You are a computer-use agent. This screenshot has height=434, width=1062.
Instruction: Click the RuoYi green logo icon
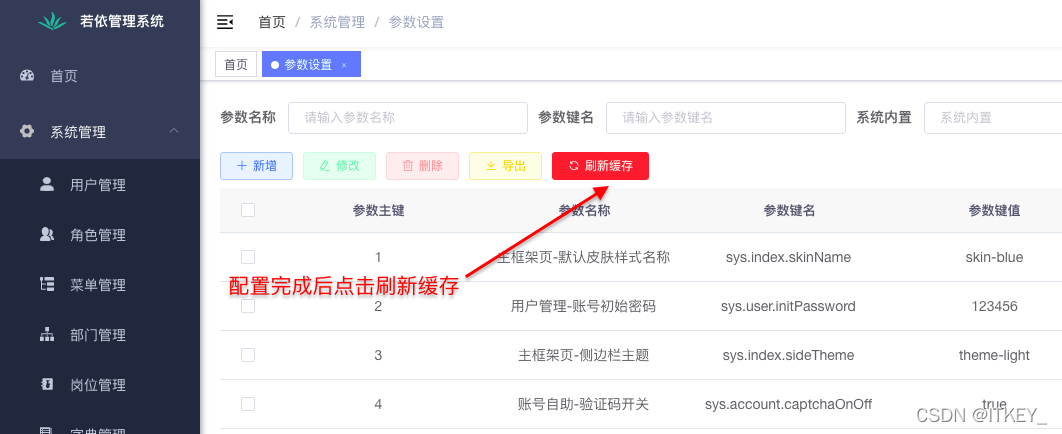pyautogui.click(x=52, y=21)
